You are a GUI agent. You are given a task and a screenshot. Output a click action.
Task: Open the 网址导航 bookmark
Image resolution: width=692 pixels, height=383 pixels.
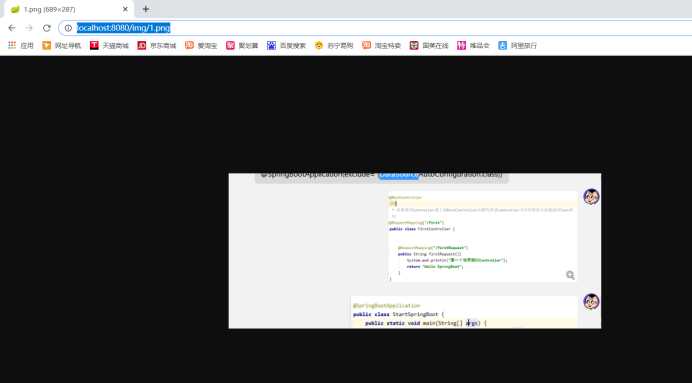62,45
